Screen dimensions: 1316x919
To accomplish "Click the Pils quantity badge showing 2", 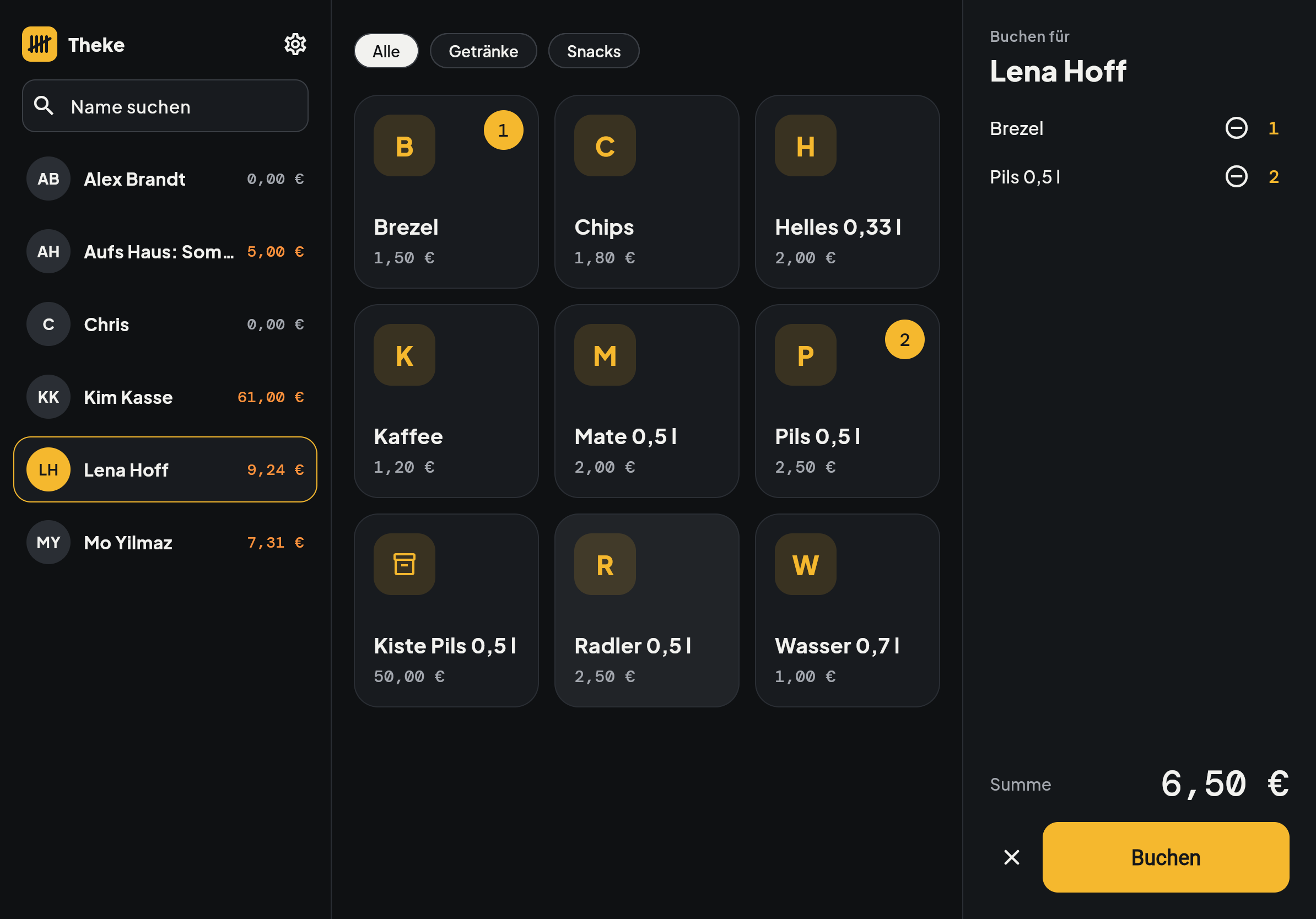I will (x=904, y=340).
